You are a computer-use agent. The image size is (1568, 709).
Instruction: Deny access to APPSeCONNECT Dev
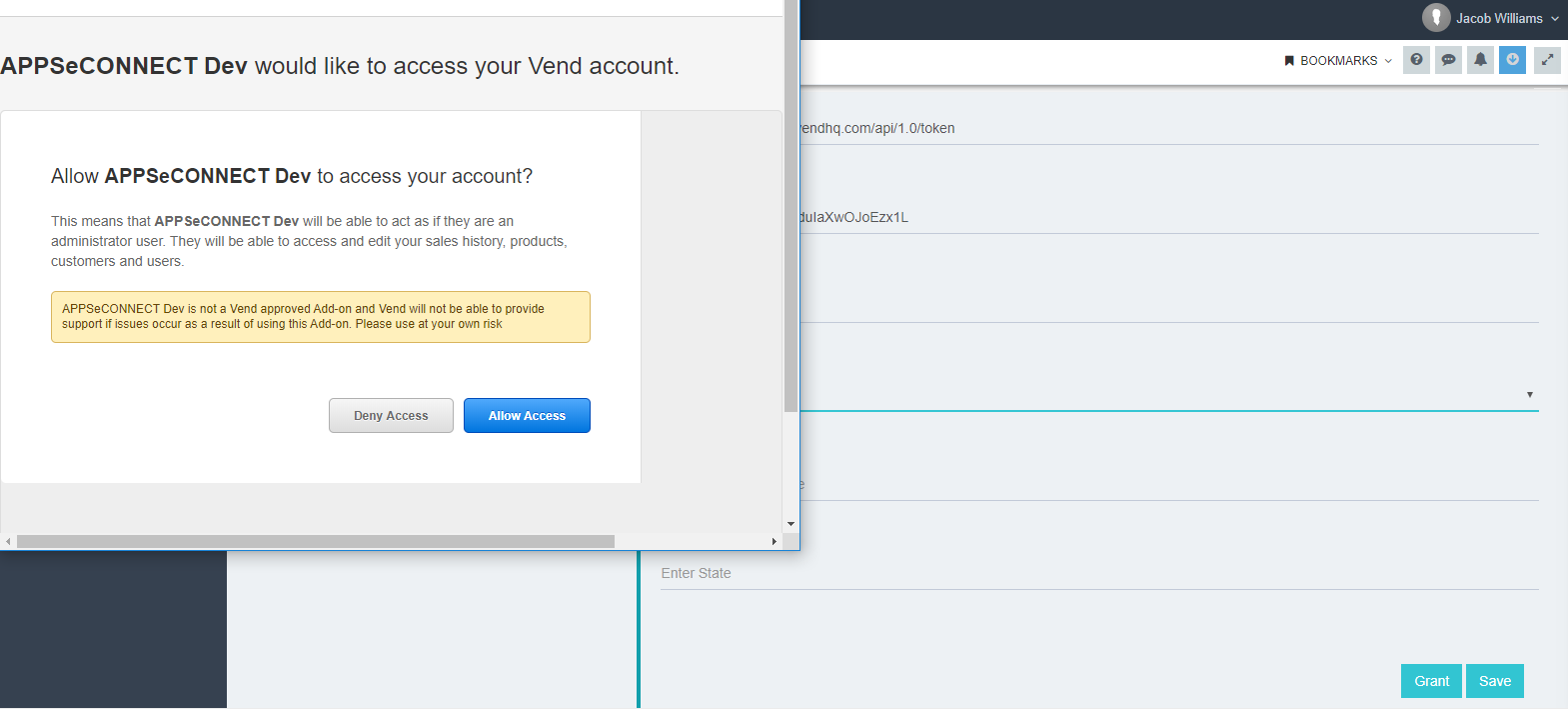point(391,416)
